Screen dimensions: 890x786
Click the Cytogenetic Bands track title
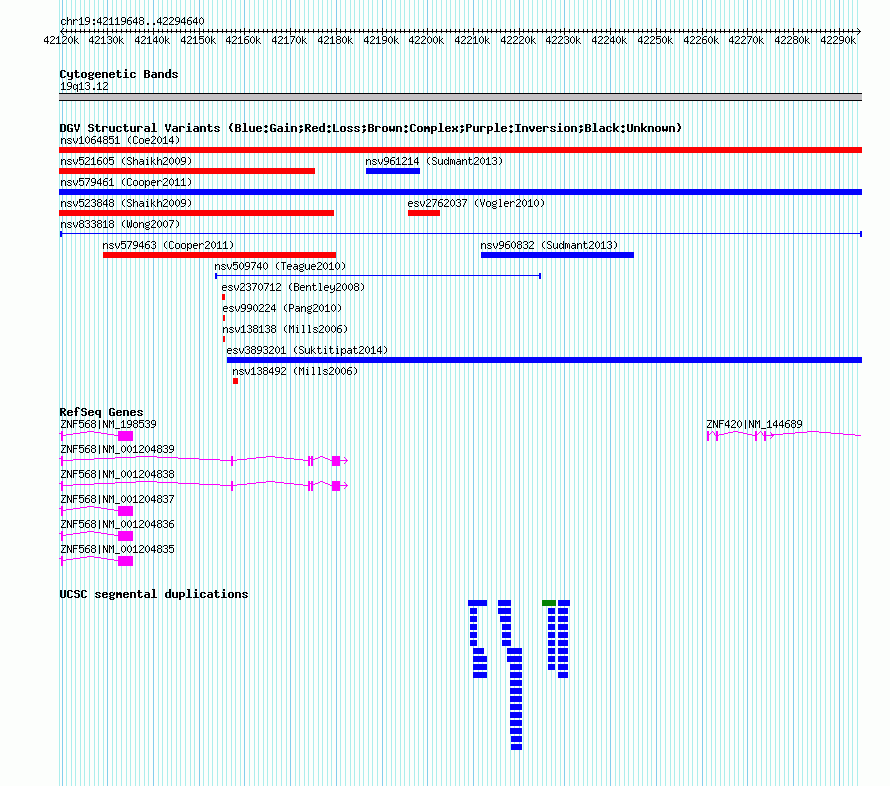(119, 74)
